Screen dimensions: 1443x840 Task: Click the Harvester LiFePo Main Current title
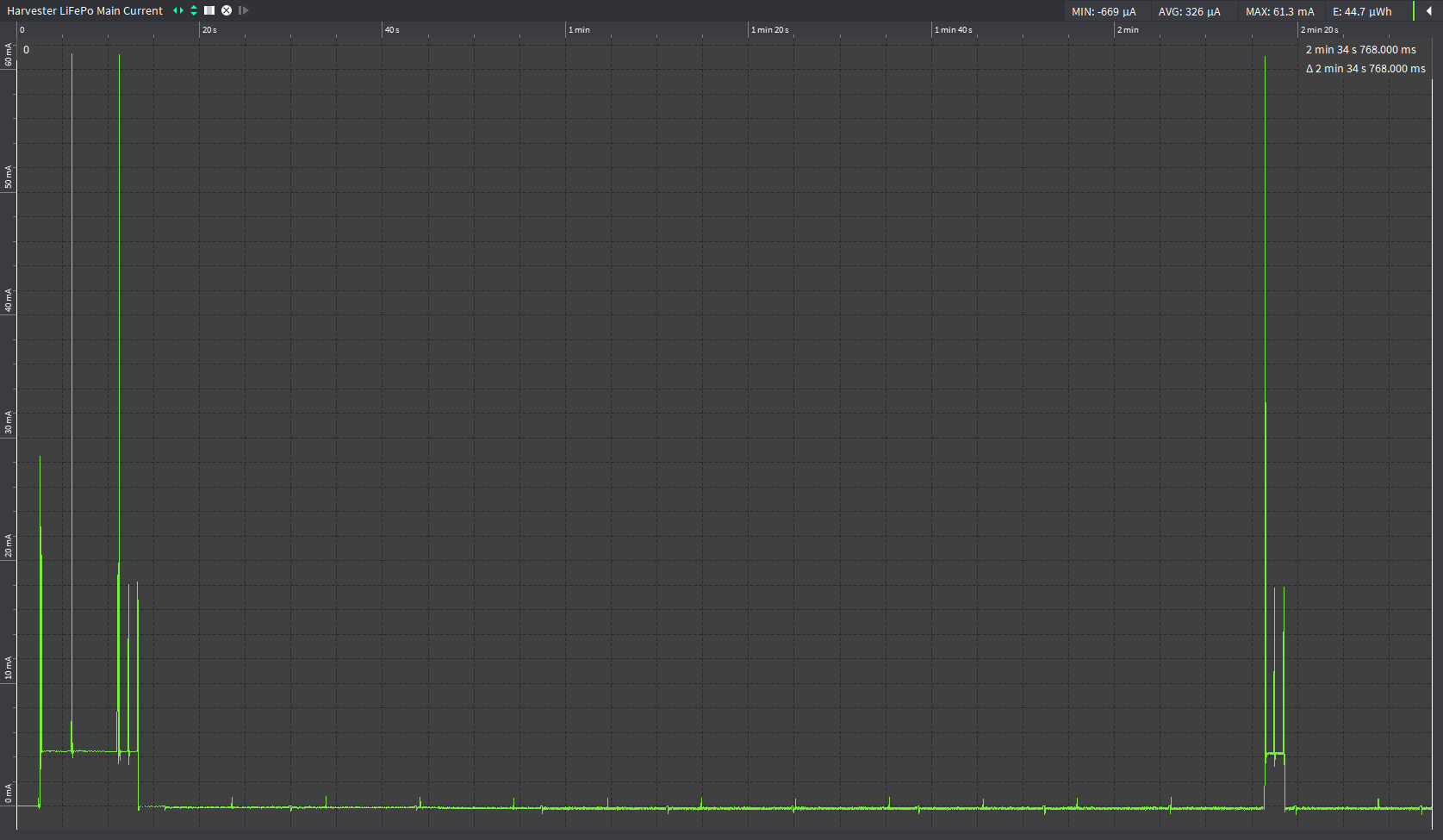pyautogui.click(x=84, y=11)
